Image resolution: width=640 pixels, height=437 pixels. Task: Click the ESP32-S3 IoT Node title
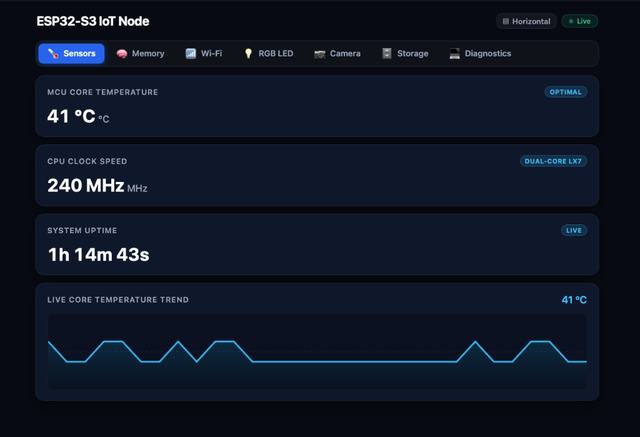93,21
